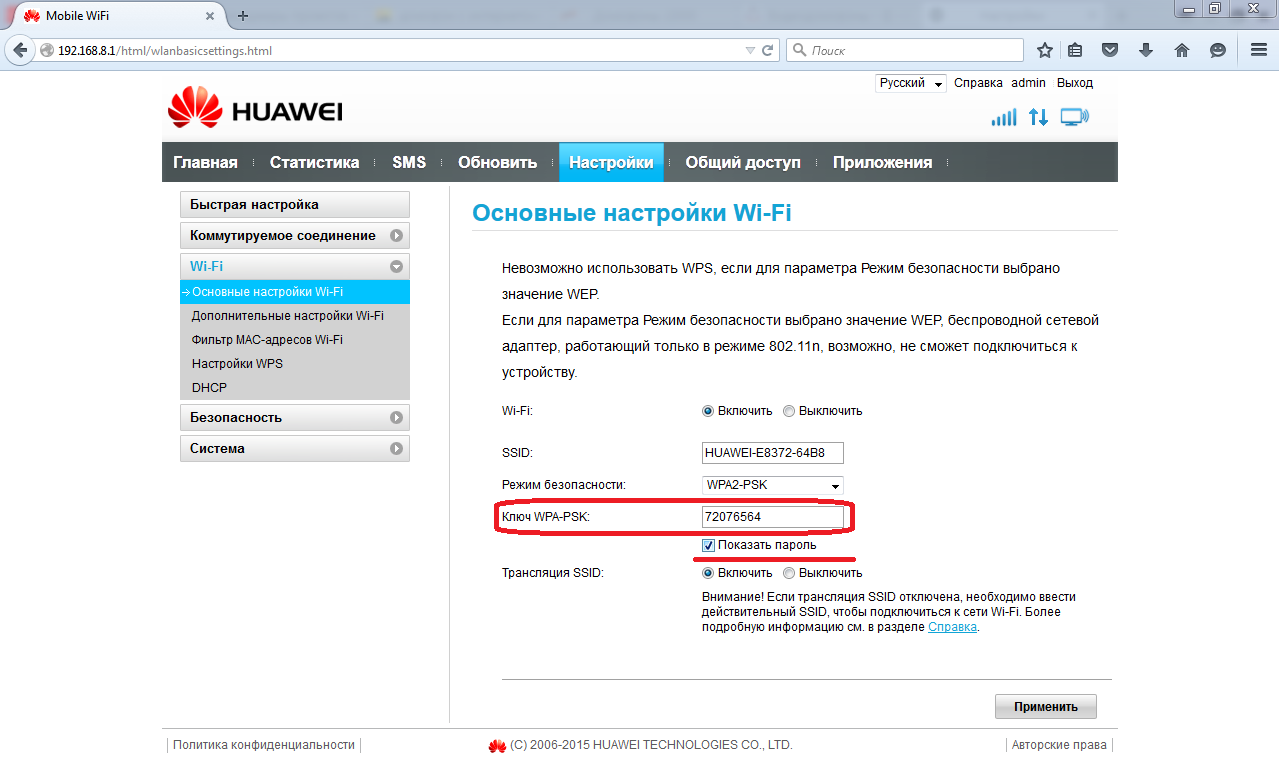Set Трансляция SSID to Выключить
This screenshot has height=762, width=1279.
[x=789, y=573]
